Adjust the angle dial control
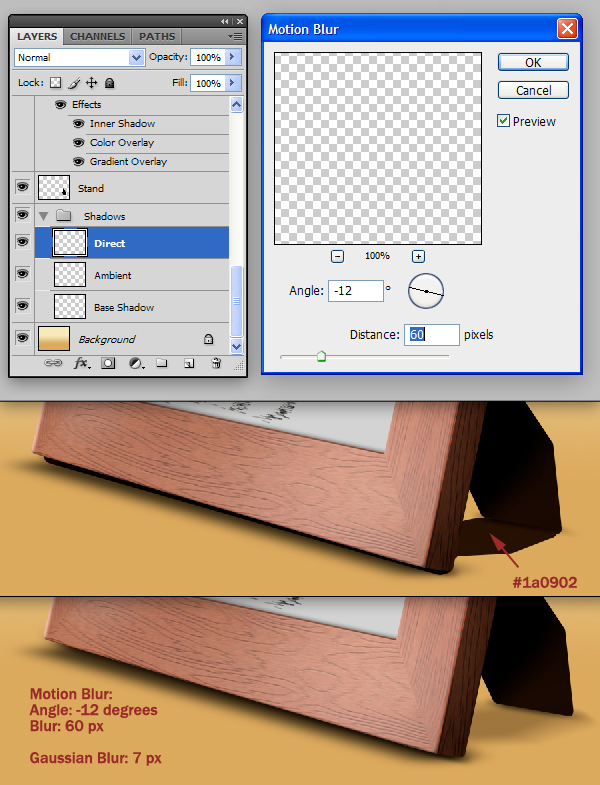The image size is (600, 785). [426, 291]
